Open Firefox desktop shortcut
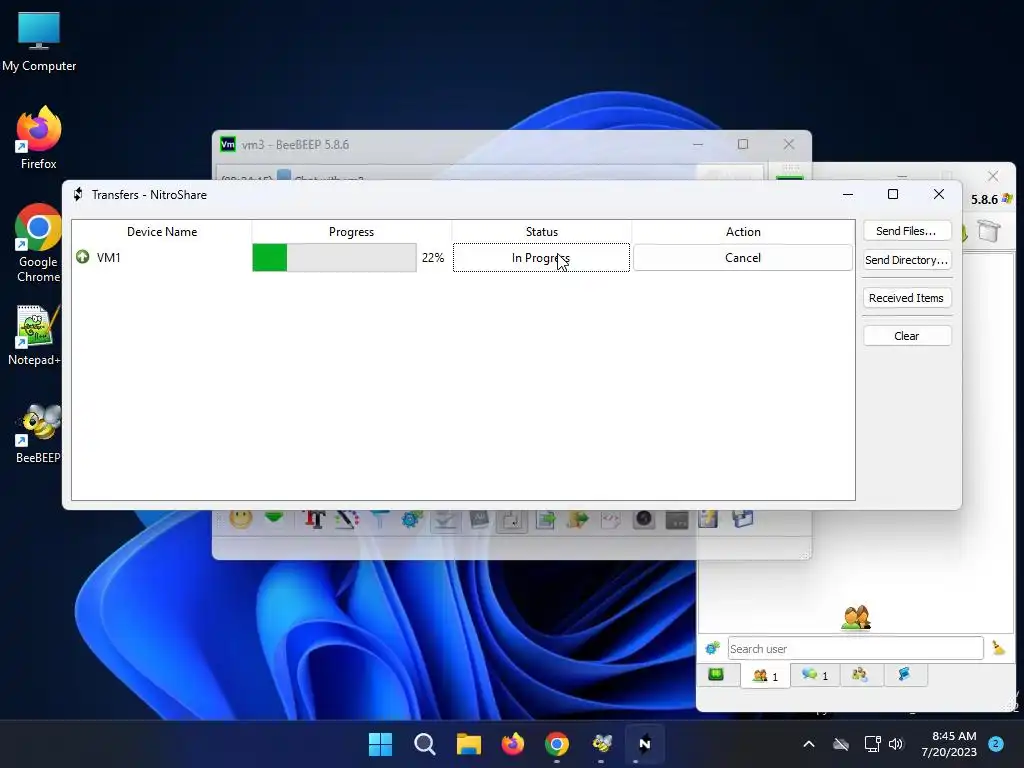 (x=39, y=138)
